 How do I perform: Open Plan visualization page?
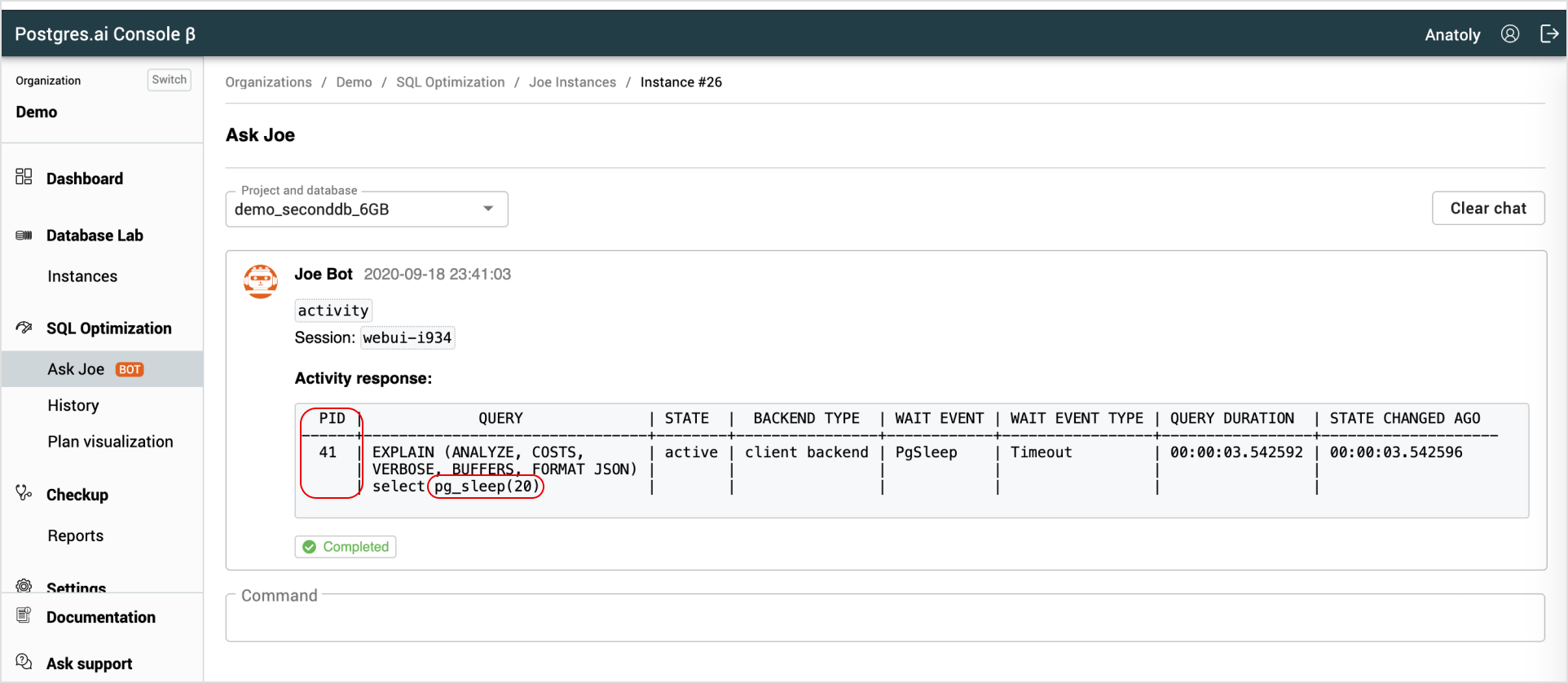110,442
